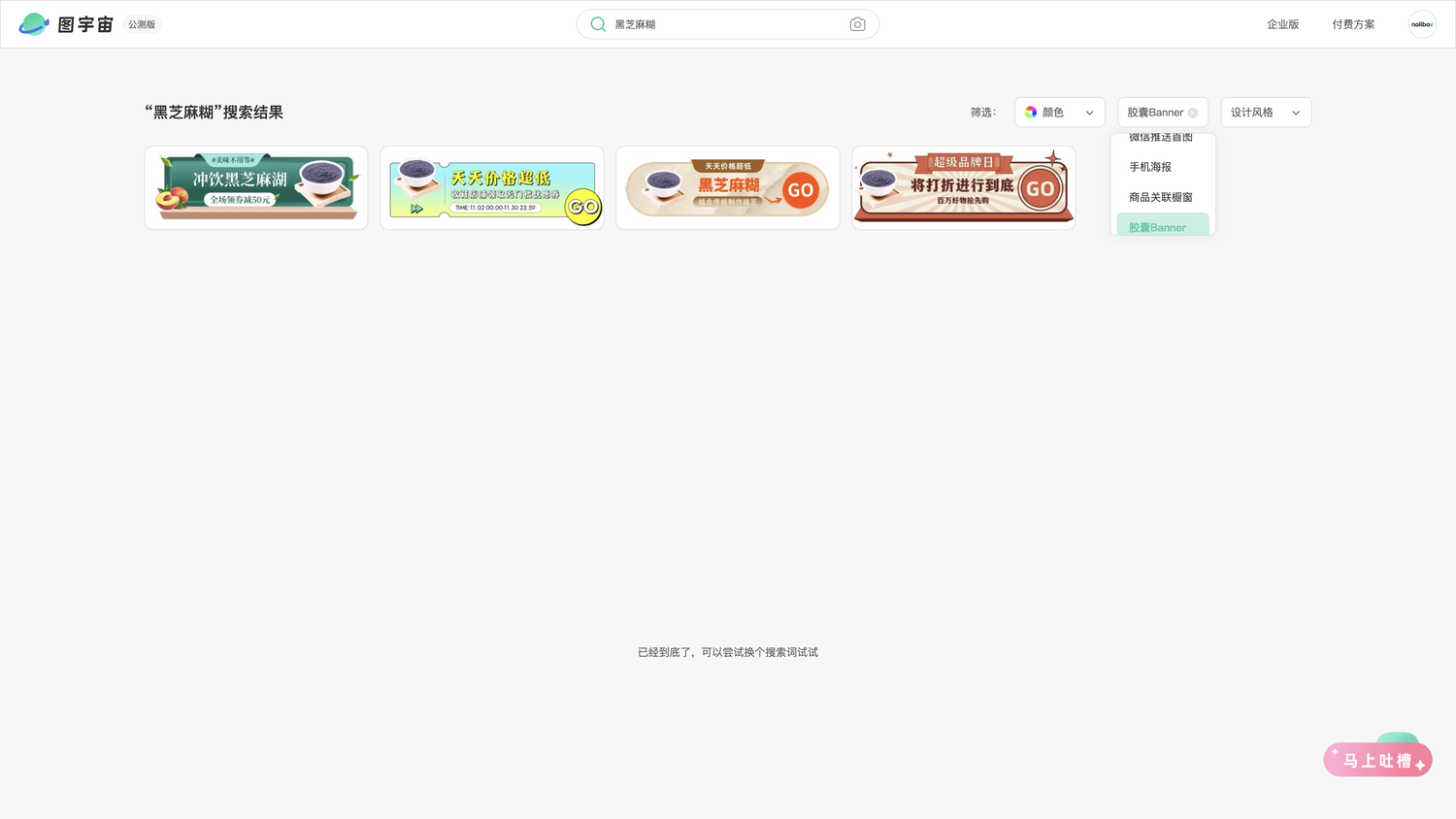Click the 公测版 badge
This screenshot has width=1456, height=819.
coord(142,24)
